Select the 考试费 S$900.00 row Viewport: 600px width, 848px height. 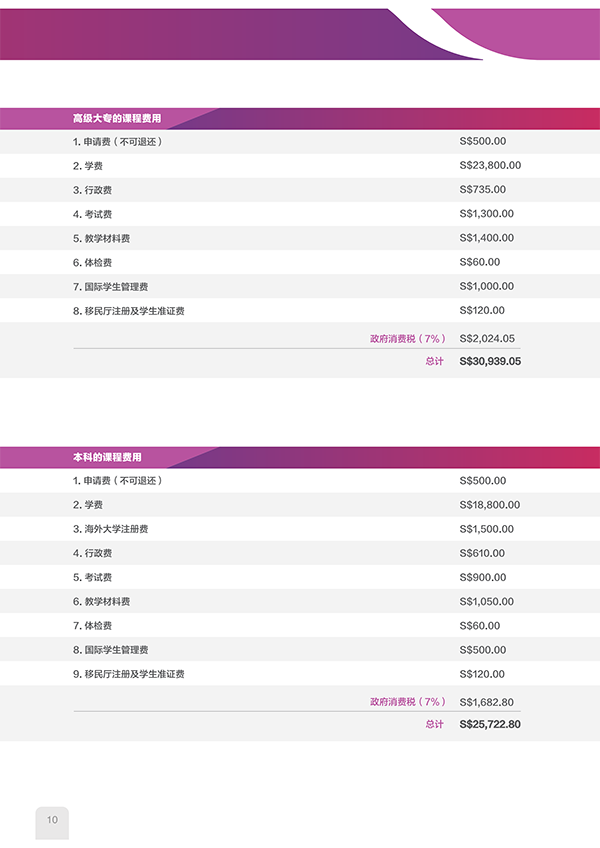pyautogui.click(x=300, y=577)
